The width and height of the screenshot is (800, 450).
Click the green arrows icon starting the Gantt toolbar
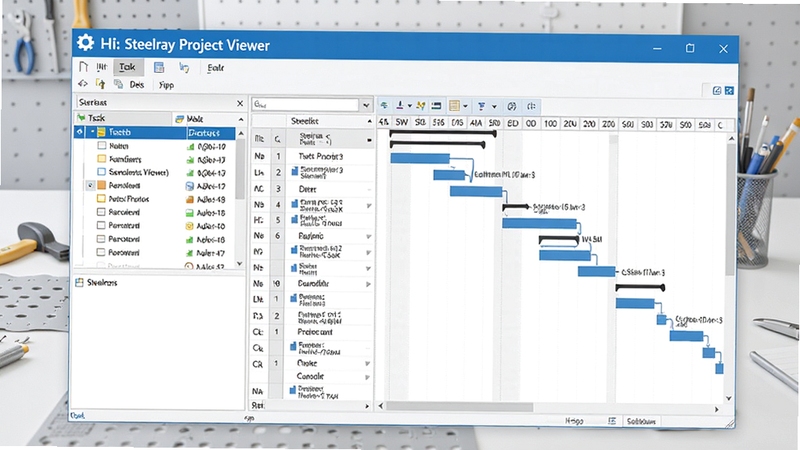[x=384, y=106]
